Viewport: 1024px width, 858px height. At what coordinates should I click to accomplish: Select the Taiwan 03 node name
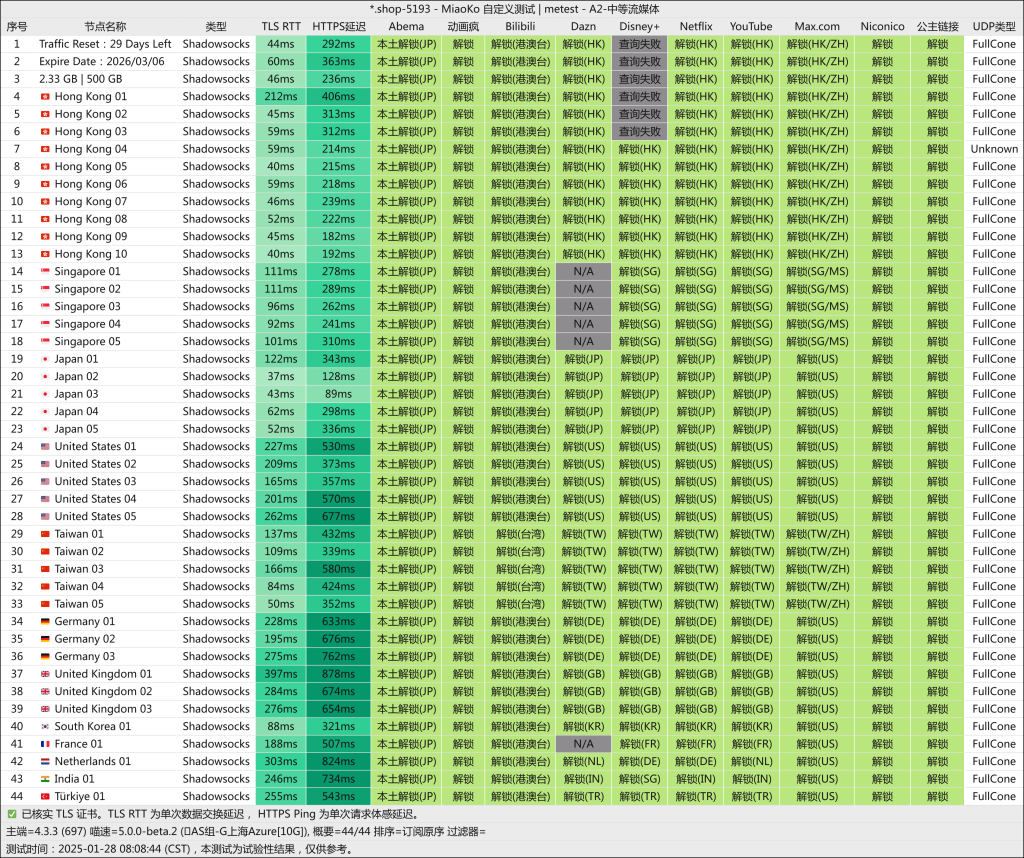coord(79,569)
